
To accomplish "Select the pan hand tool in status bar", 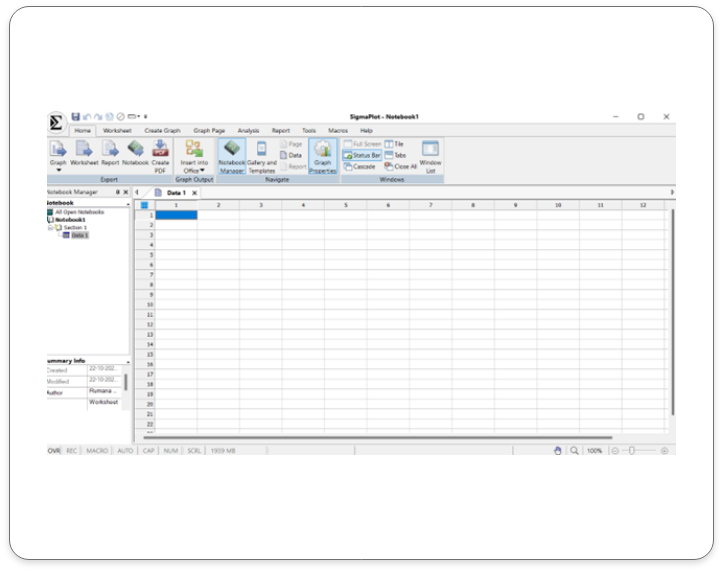I will pos(558,451).
